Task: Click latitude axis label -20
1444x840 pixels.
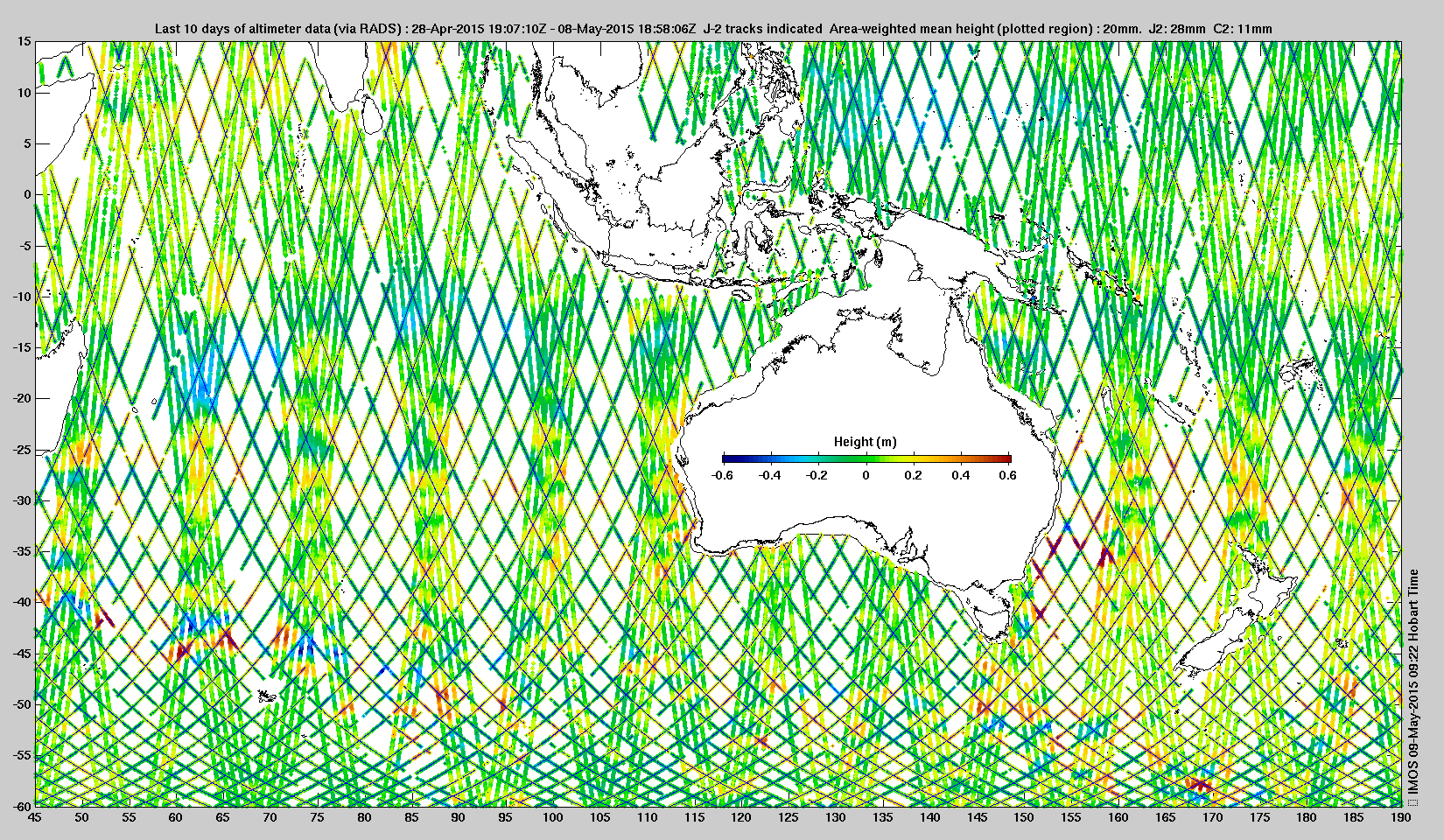Action: 22,398
